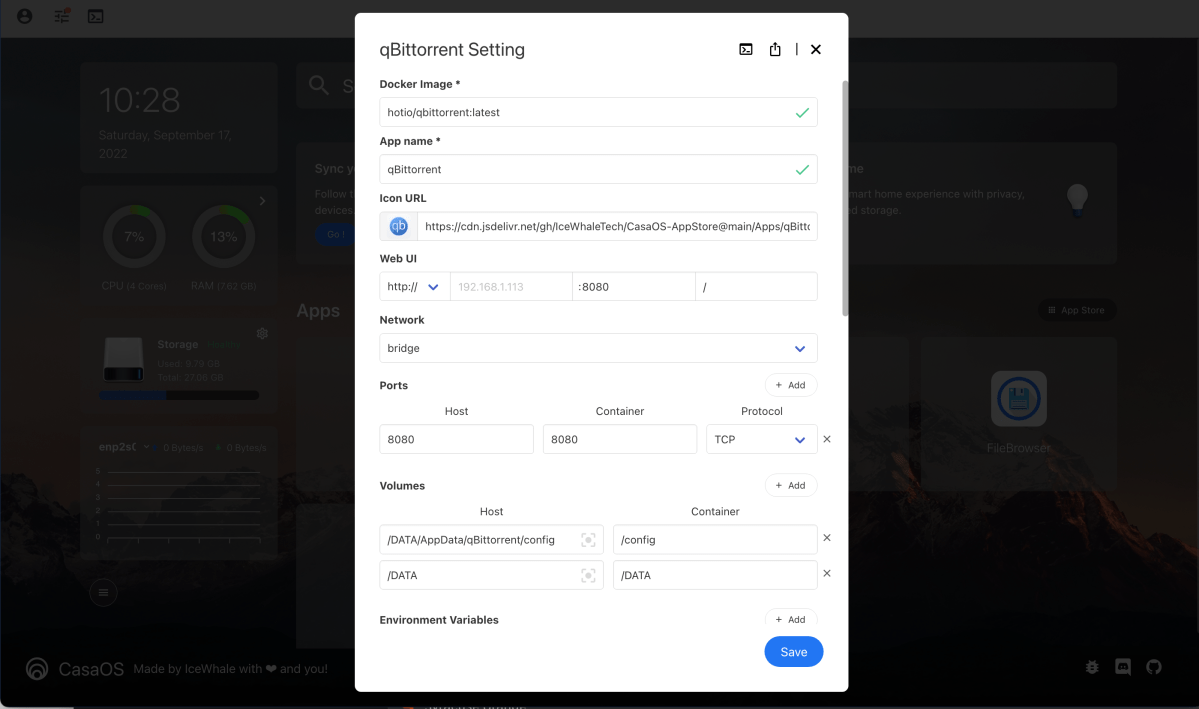This screenshot has width=1199, height=709.
Task: Open the TCP protocol dropdown
Action: pyautogui.click(x=762, y=439)
